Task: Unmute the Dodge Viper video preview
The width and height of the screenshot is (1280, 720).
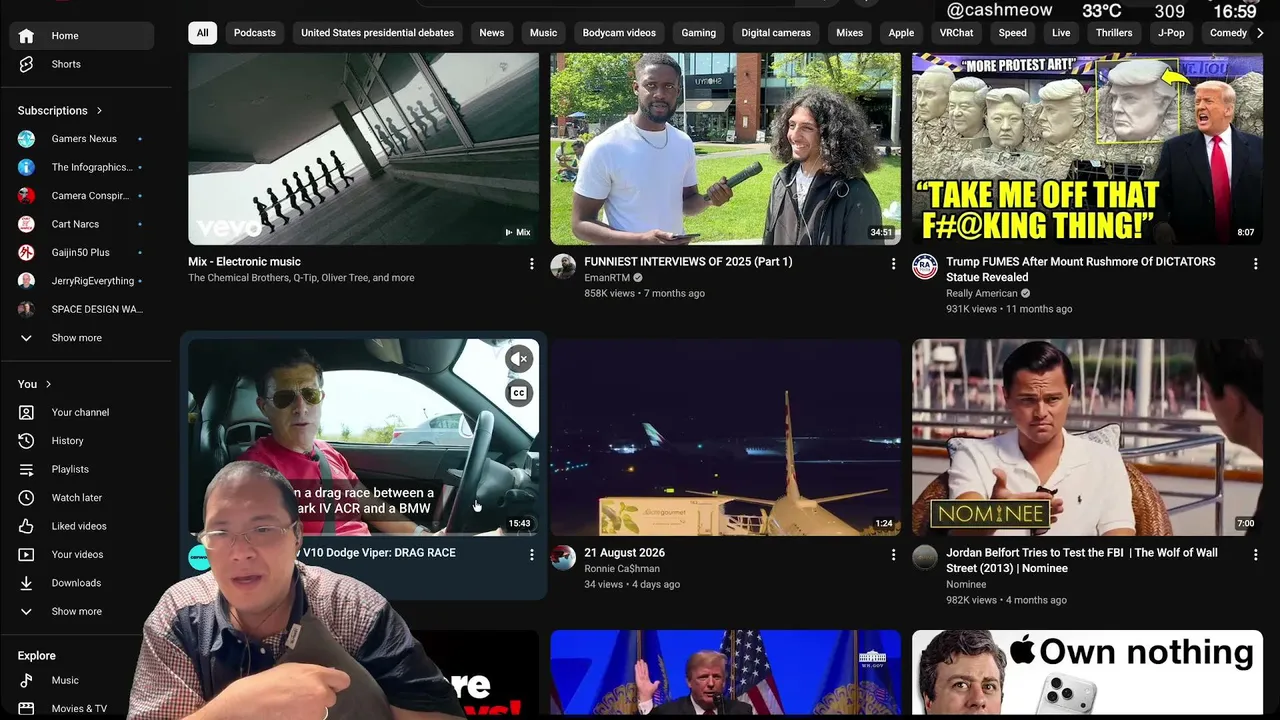Action: click(x=519, y=359)
